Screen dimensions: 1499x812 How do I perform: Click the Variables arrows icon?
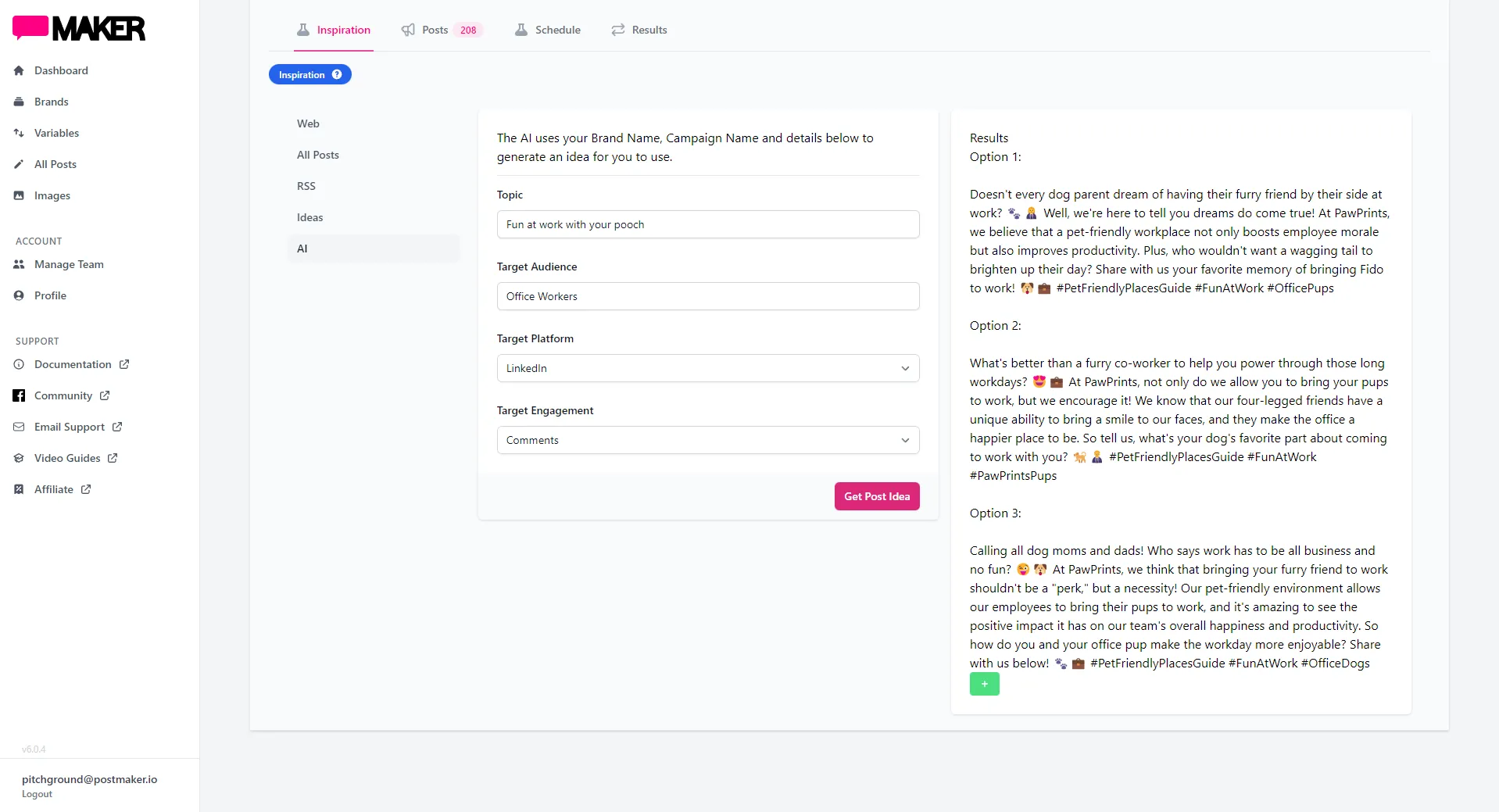(x=19, y=133)
